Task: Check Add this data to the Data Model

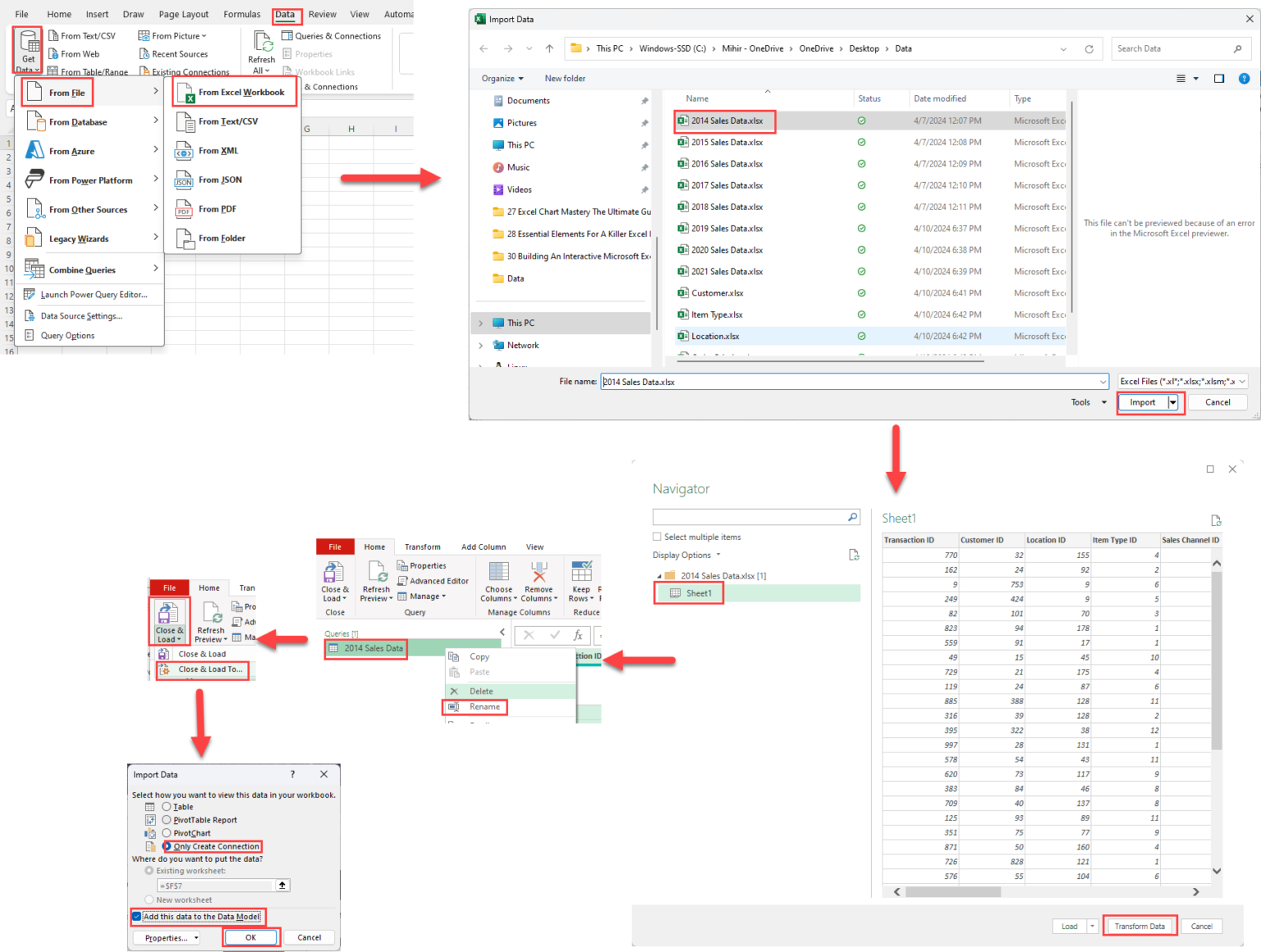Action: tap(135, 917)
